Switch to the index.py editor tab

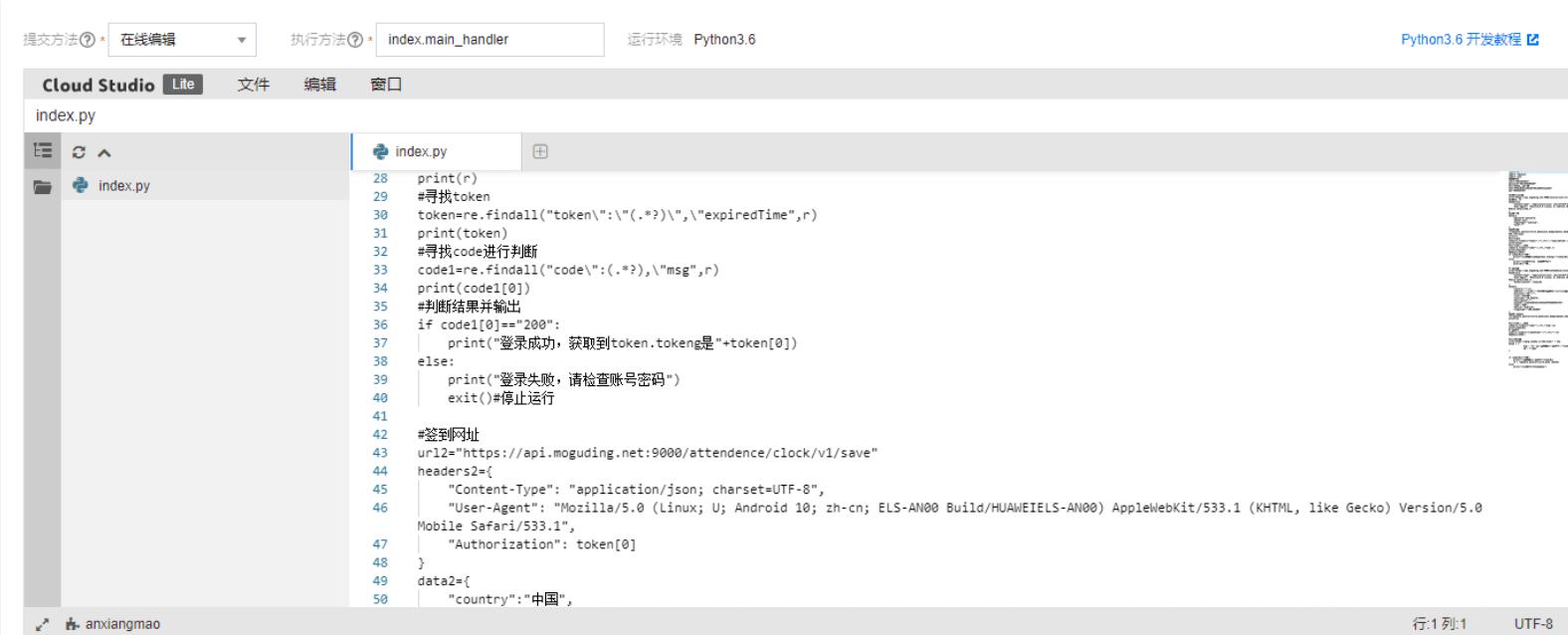point(436,151)
